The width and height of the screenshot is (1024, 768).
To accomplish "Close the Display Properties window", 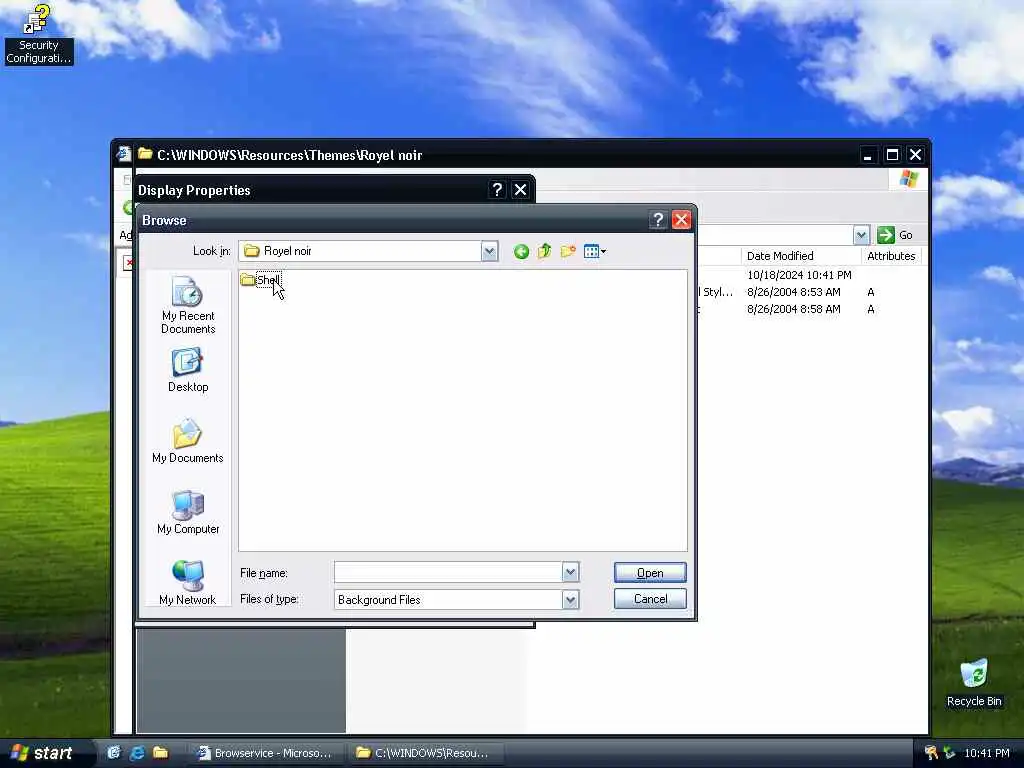I will 520,190.
